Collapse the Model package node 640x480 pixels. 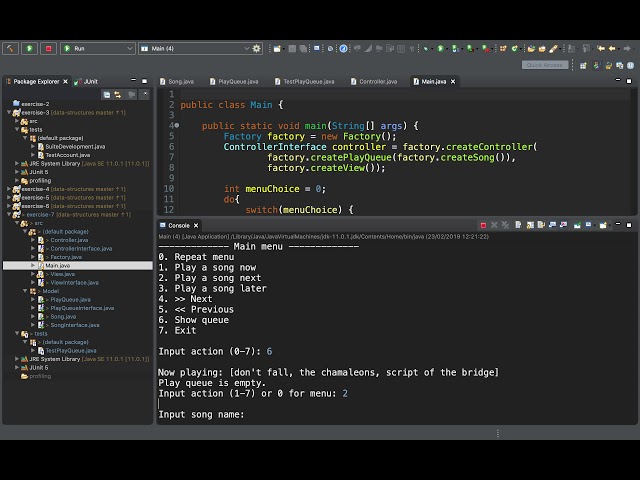tap(25, 291)
